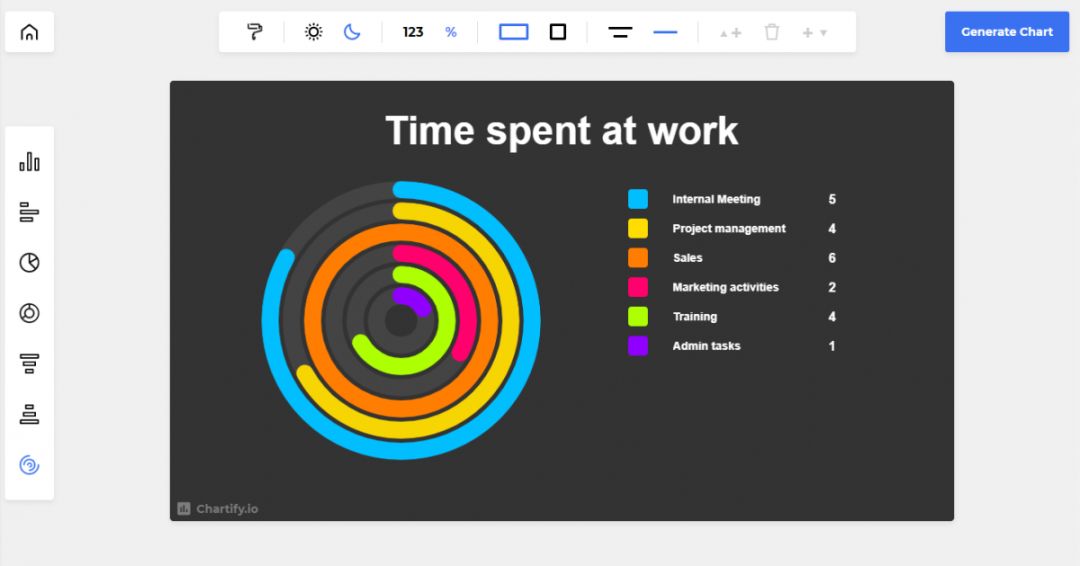Select the square aspect ratio
Screen dimensions: 1080x566
(x=558, y=32)
